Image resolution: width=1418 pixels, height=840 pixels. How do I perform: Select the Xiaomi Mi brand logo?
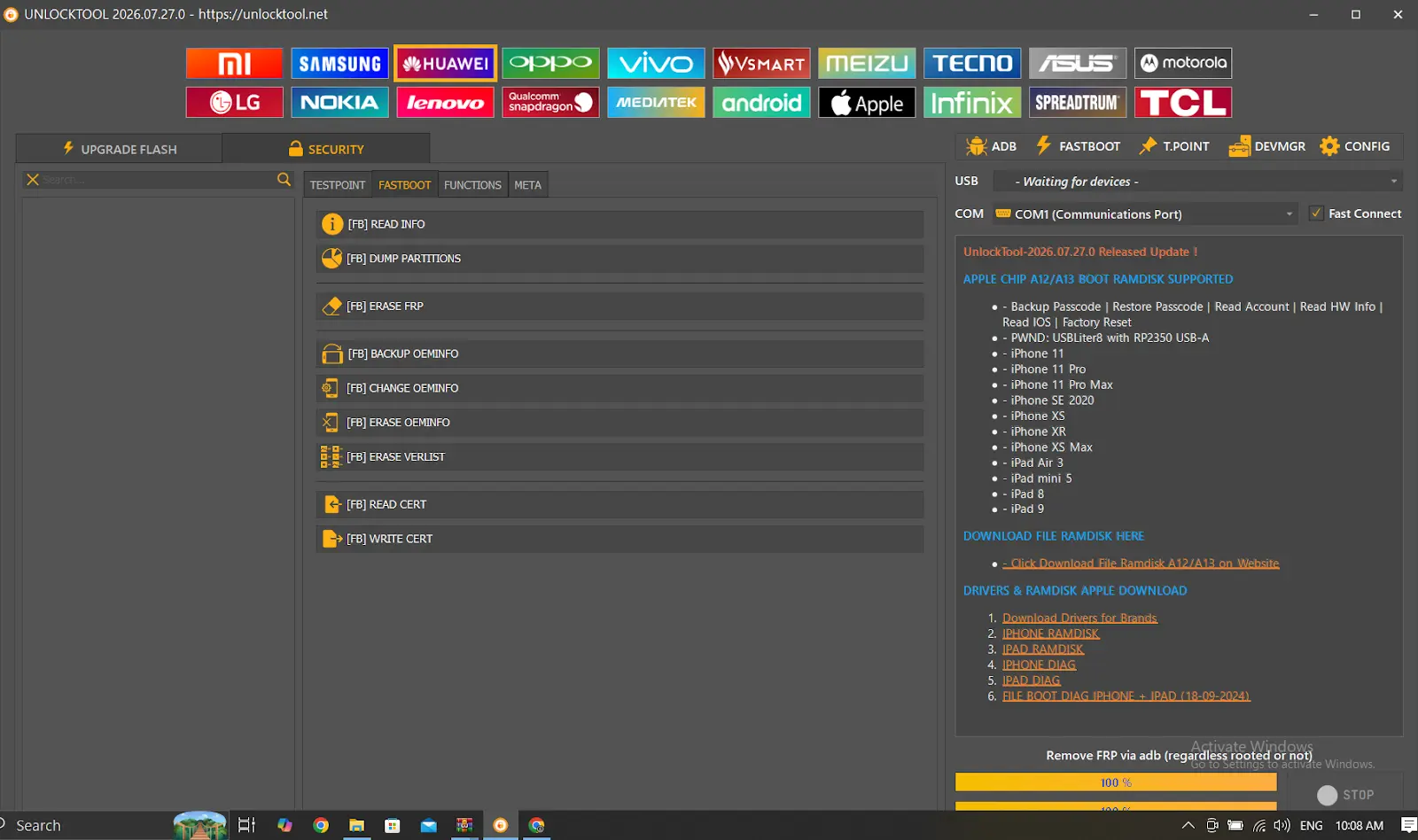click(234, 63)
